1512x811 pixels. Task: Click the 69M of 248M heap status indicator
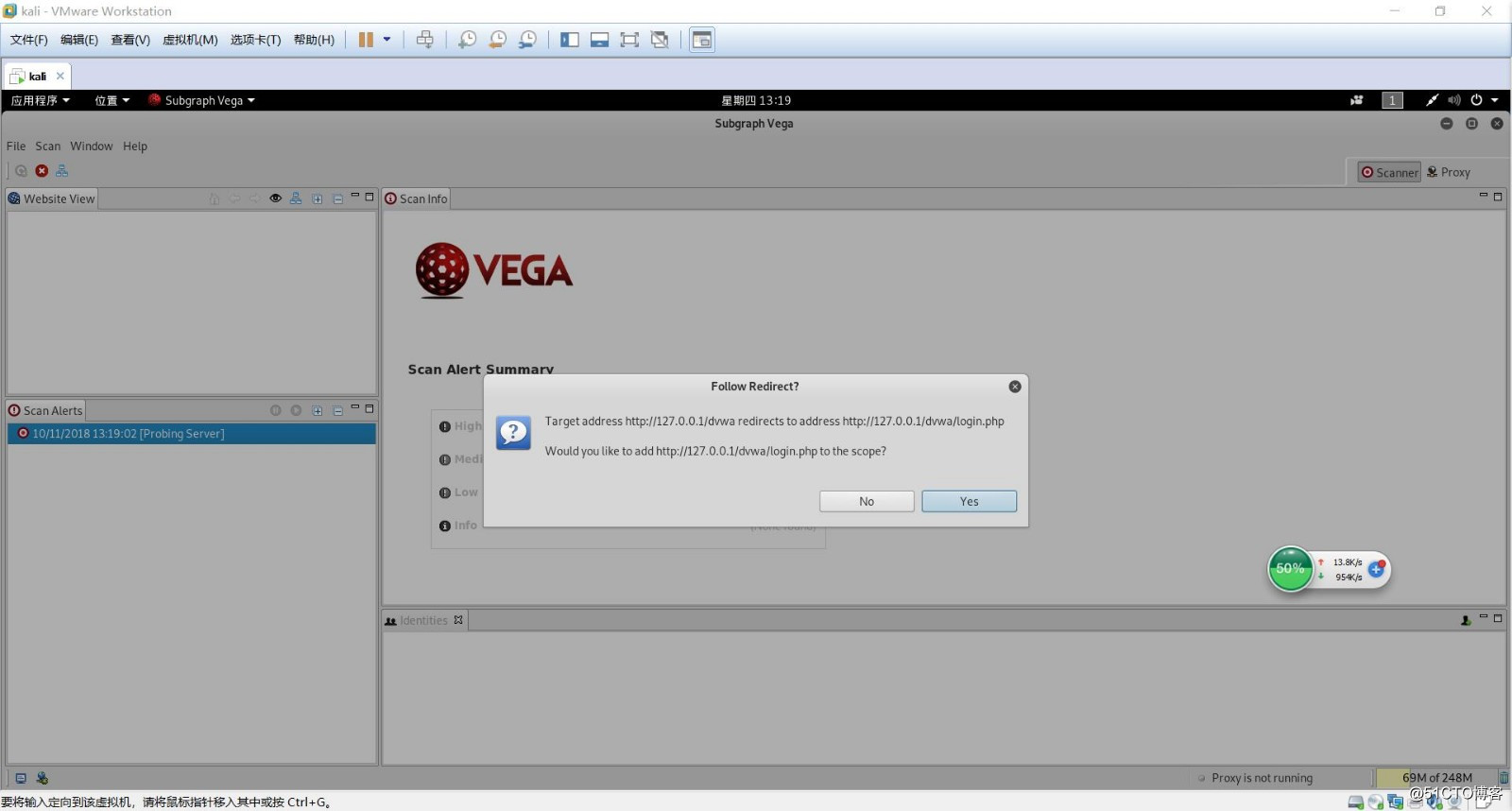(1436, 778)
